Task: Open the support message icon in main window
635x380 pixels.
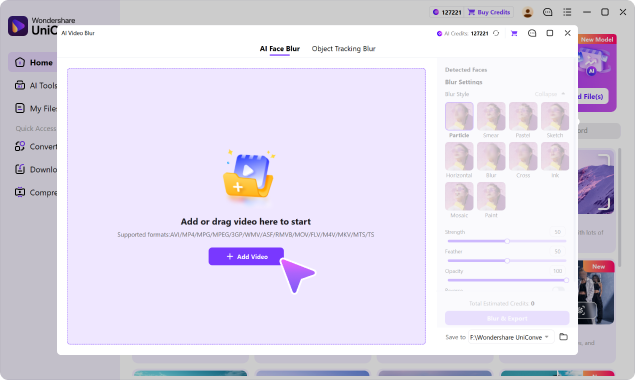Action: [x=548, y=12]
